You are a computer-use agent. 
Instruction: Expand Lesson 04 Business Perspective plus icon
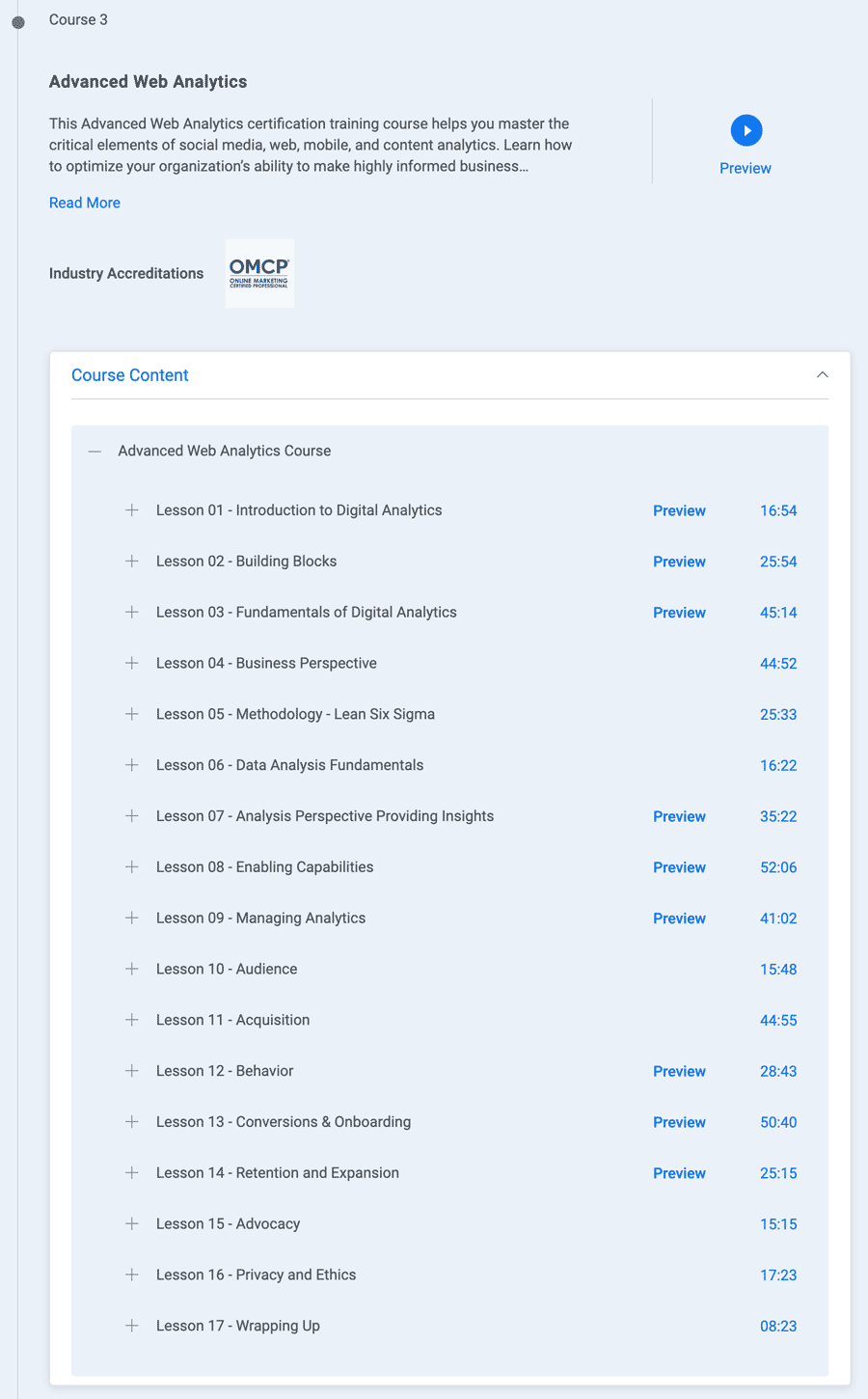(x=132, y=663)
